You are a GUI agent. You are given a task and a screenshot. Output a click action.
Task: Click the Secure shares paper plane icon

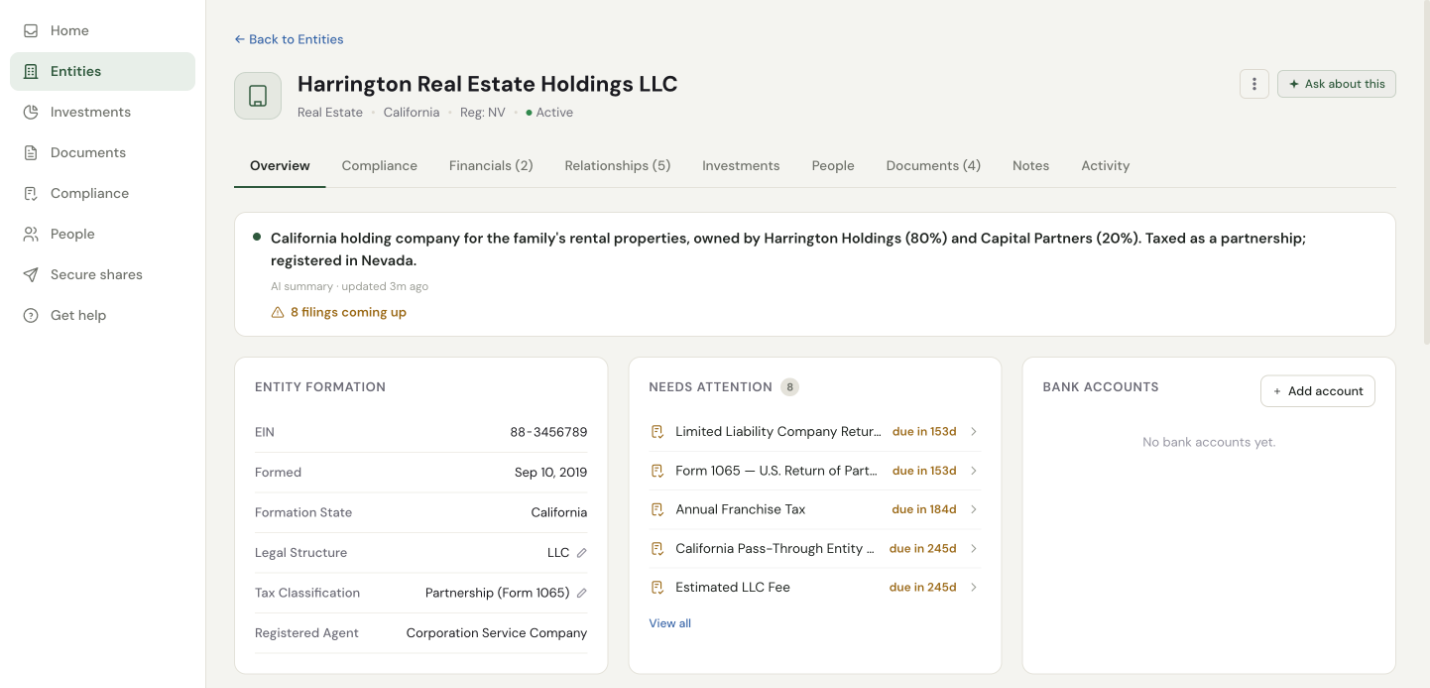click(31, 275)
